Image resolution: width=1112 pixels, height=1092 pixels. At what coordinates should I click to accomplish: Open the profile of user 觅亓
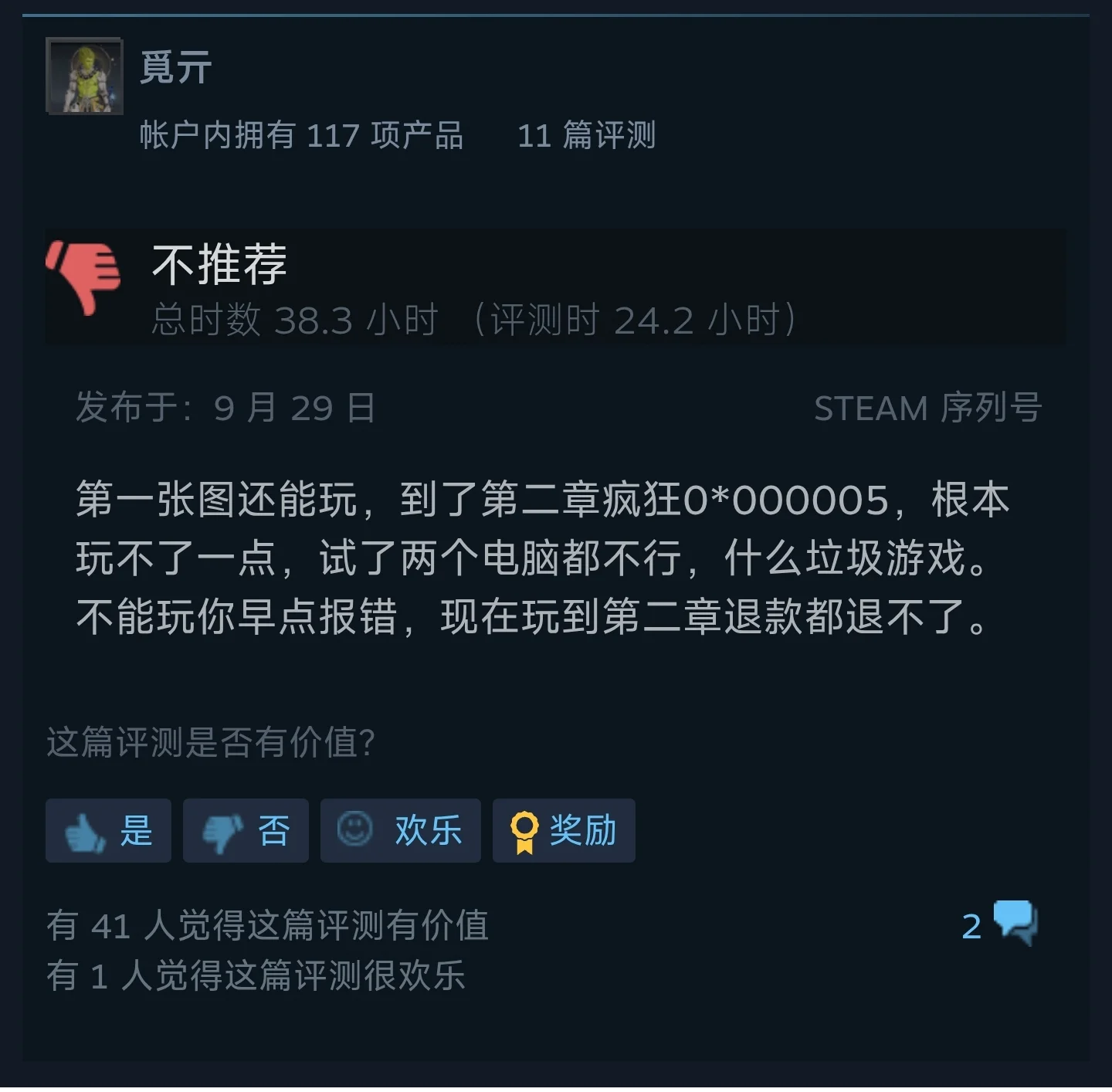pyautogui.click(x=176, y=66)
